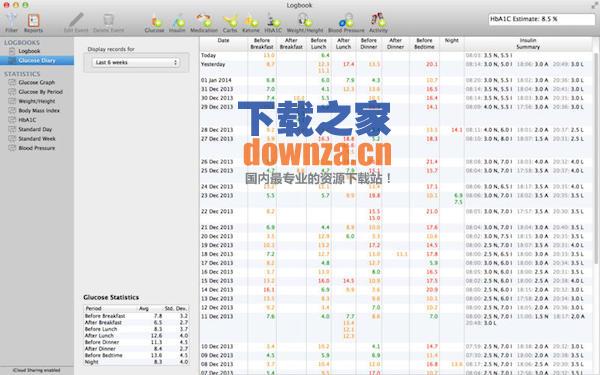Click the After Lunch column header

click(x=344, y=44)
